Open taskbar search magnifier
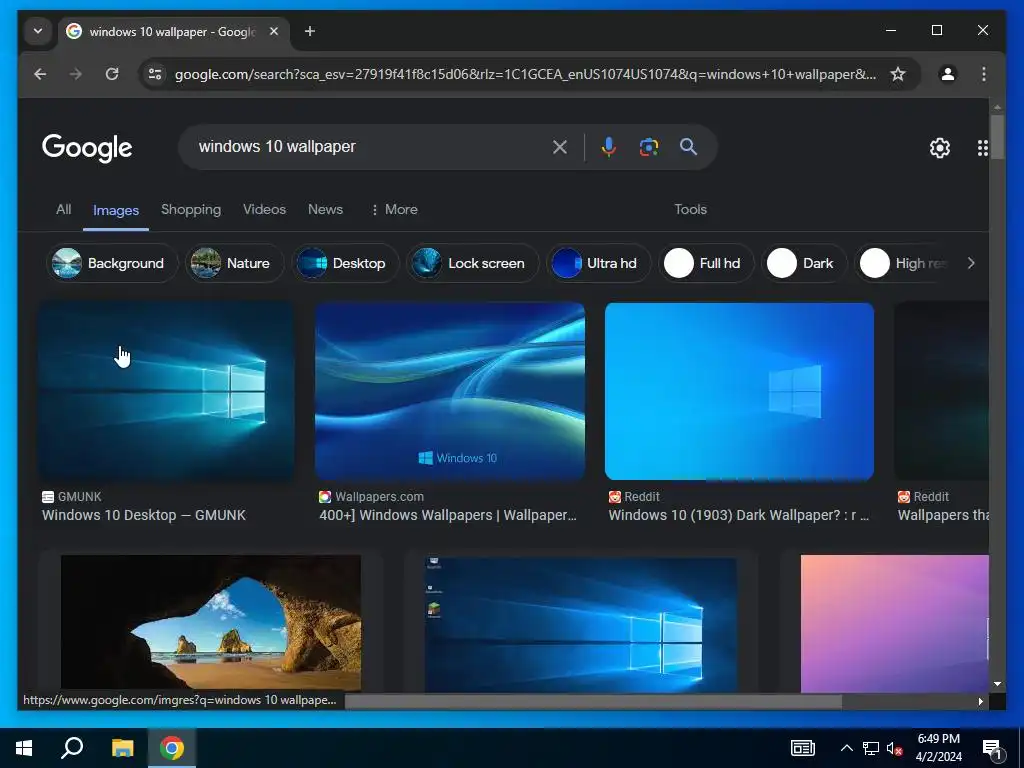 [x=72, y=748]
